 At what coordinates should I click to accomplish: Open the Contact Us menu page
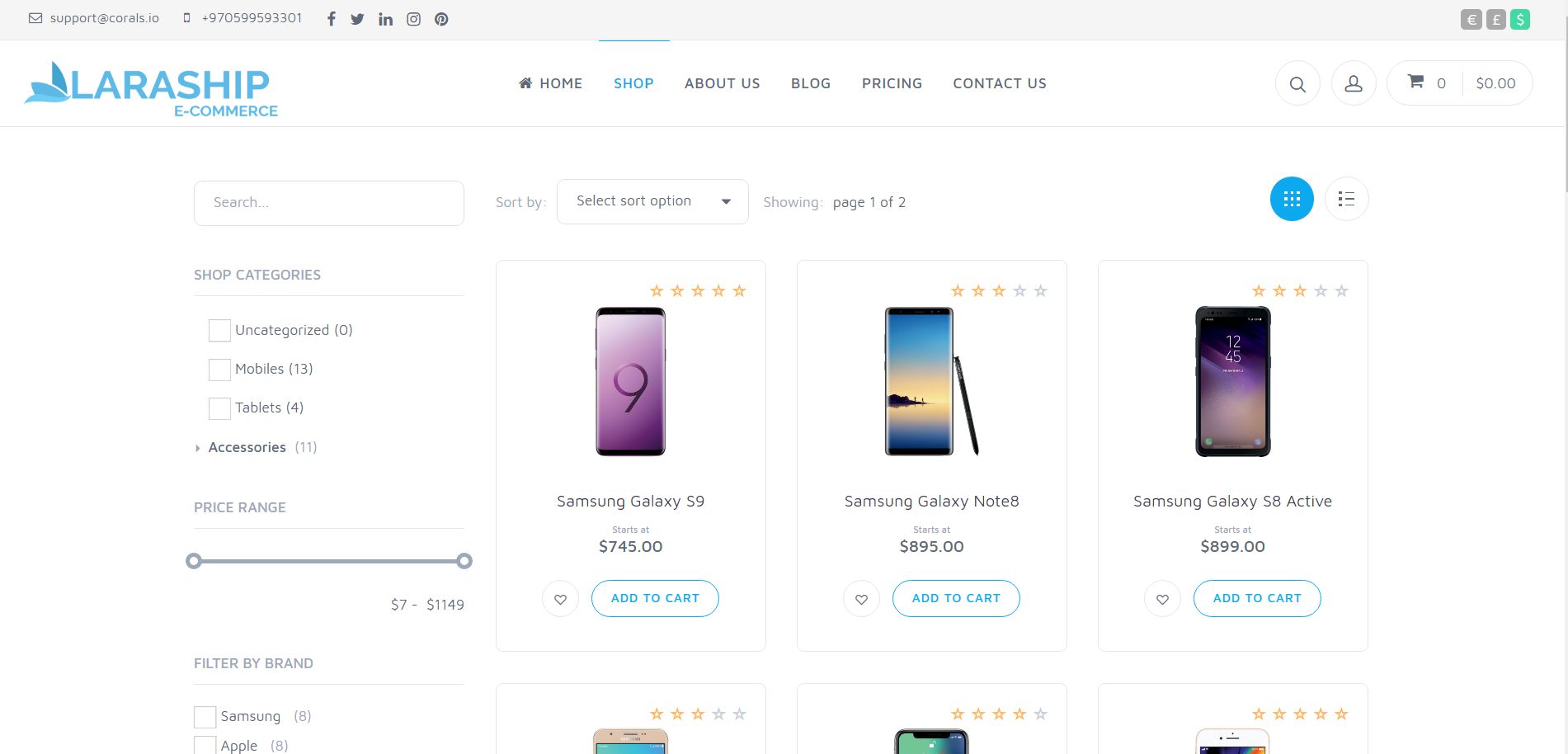(999, 83)
